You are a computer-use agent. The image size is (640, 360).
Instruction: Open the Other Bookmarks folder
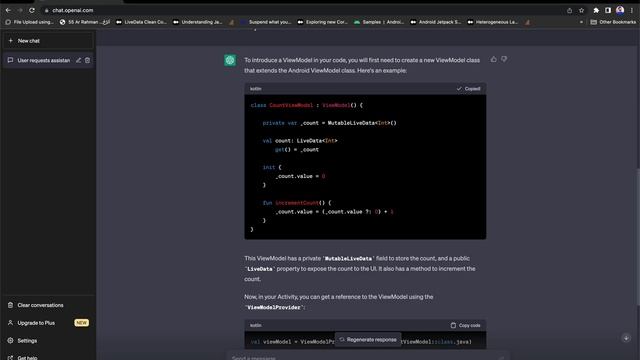pyautogui.click(x=613, y=22)
